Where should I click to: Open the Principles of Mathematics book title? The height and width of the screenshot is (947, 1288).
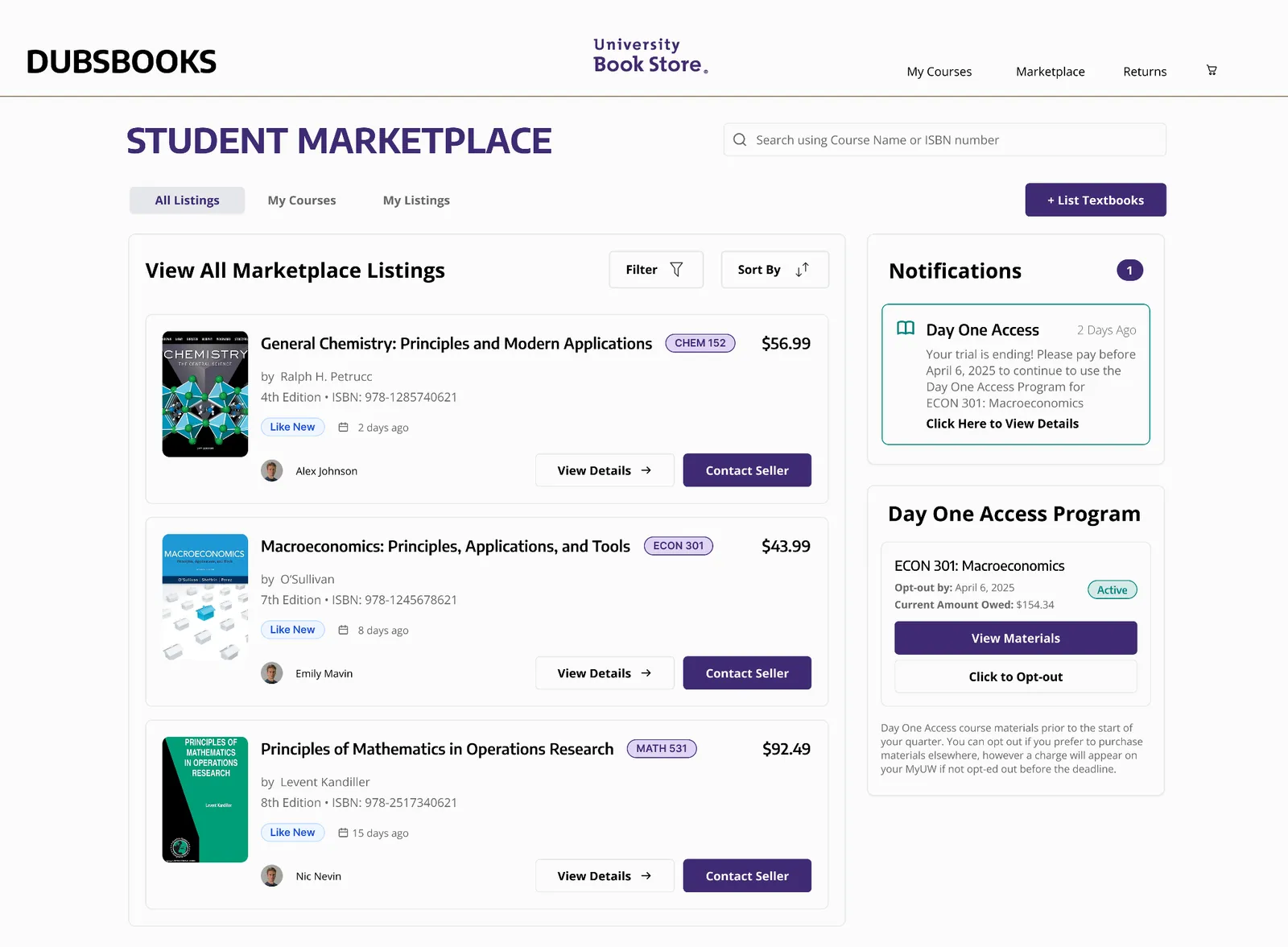point(437,750)
